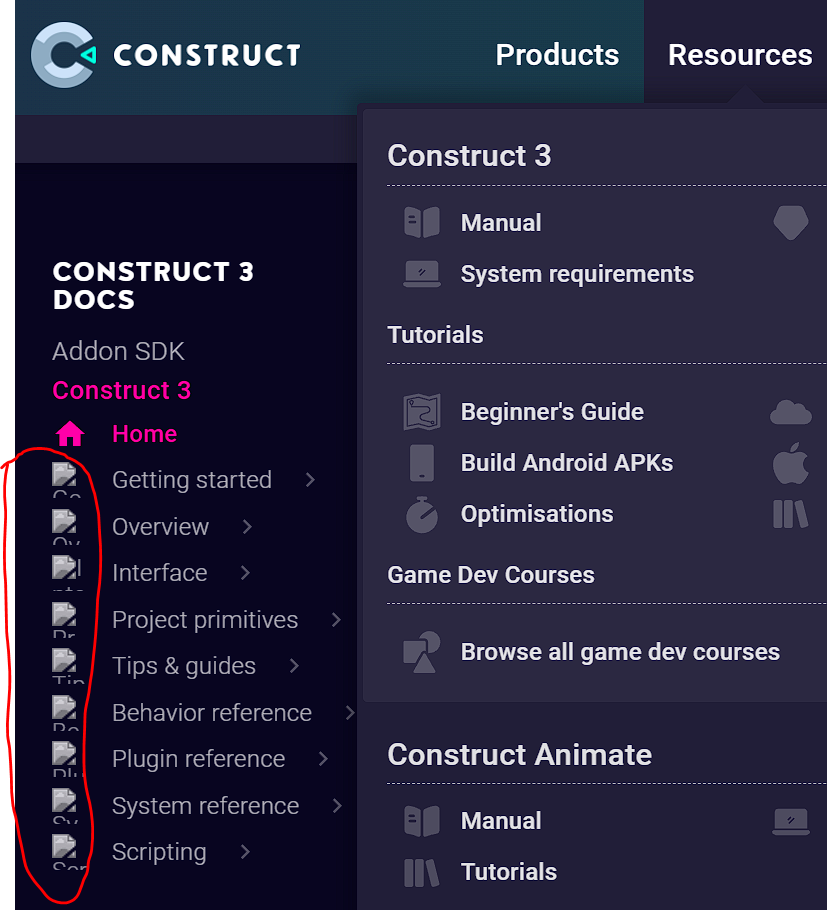Viewport: 827px width, 910px height.
Task: Open the pink Construct 3 docs link
Action: (121, 390)
